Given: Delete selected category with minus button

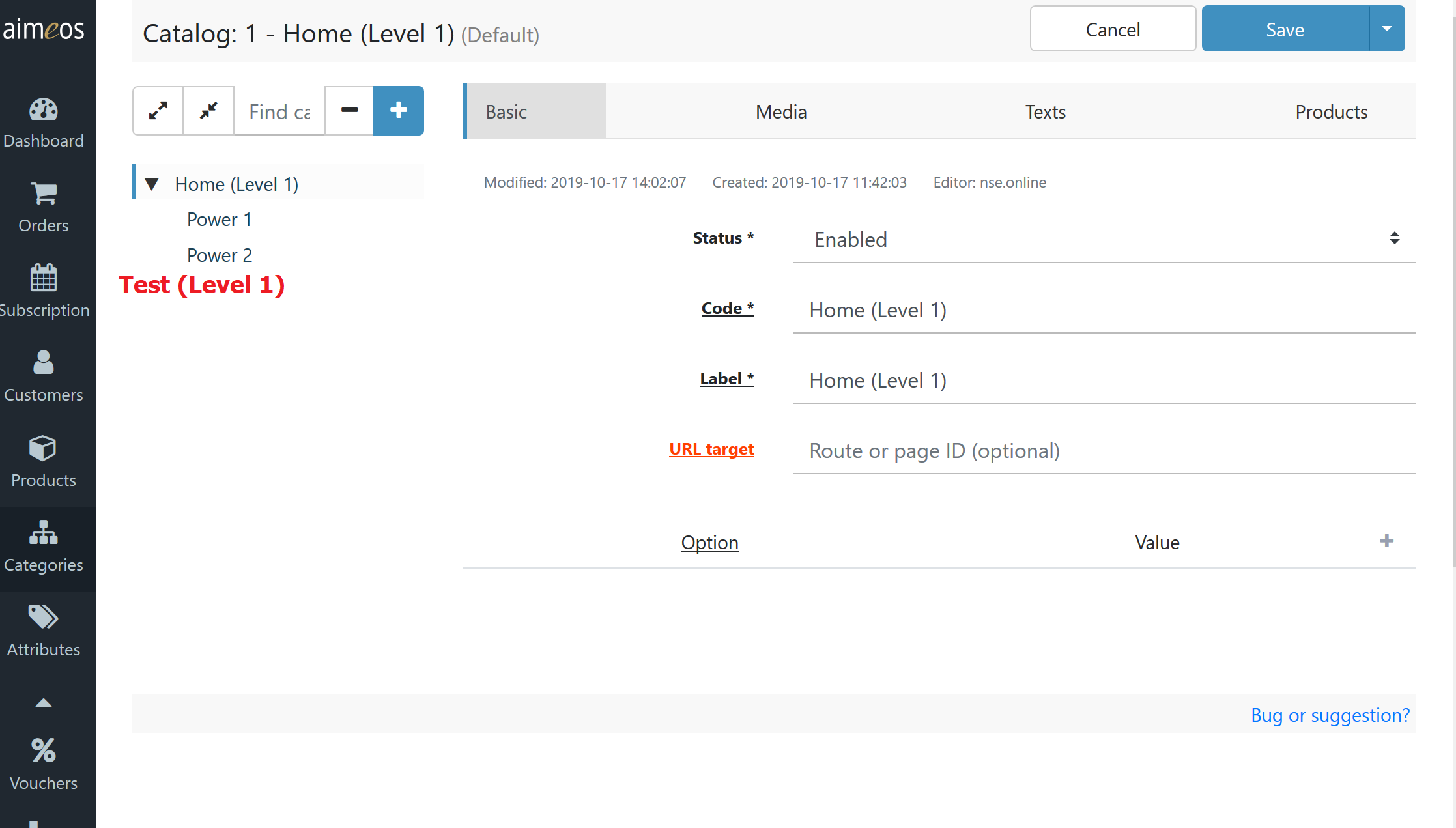Looking at the screenshot, I should pos(349,111).
